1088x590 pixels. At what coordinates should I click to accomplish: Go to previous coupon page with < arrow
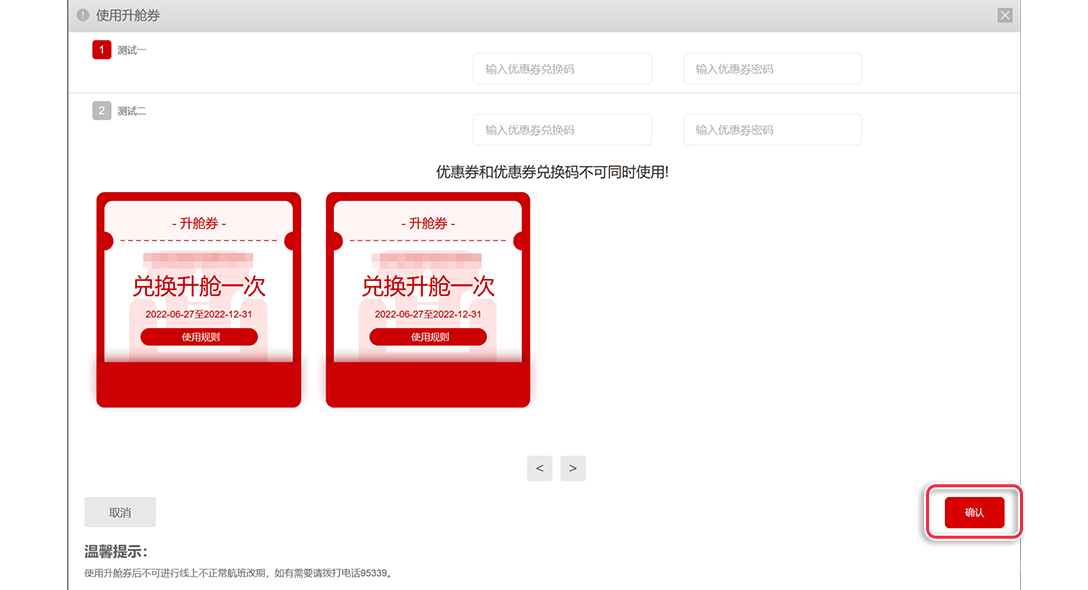tap(540, 468)
